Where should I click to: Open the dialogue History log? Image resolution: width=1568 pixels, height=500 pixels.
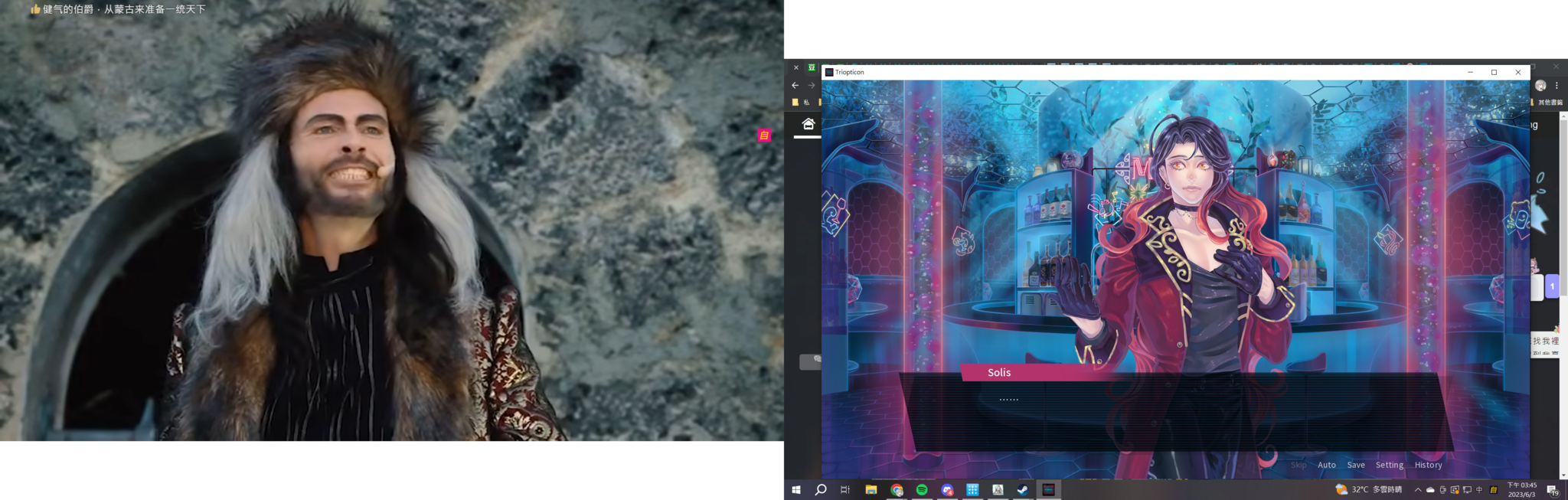tap(1428, 465)
